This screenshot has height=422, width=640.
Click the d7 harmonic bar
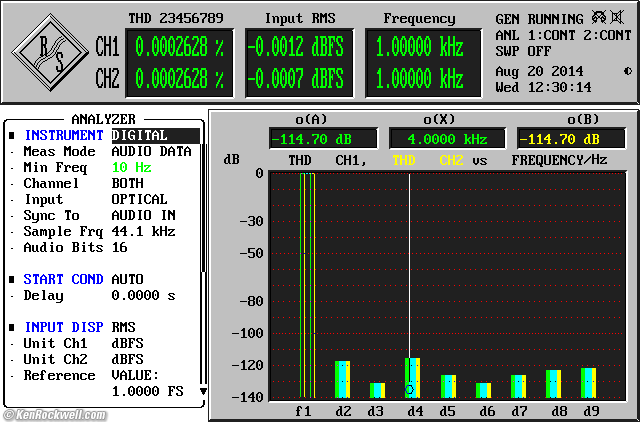(x=518, y=386)
